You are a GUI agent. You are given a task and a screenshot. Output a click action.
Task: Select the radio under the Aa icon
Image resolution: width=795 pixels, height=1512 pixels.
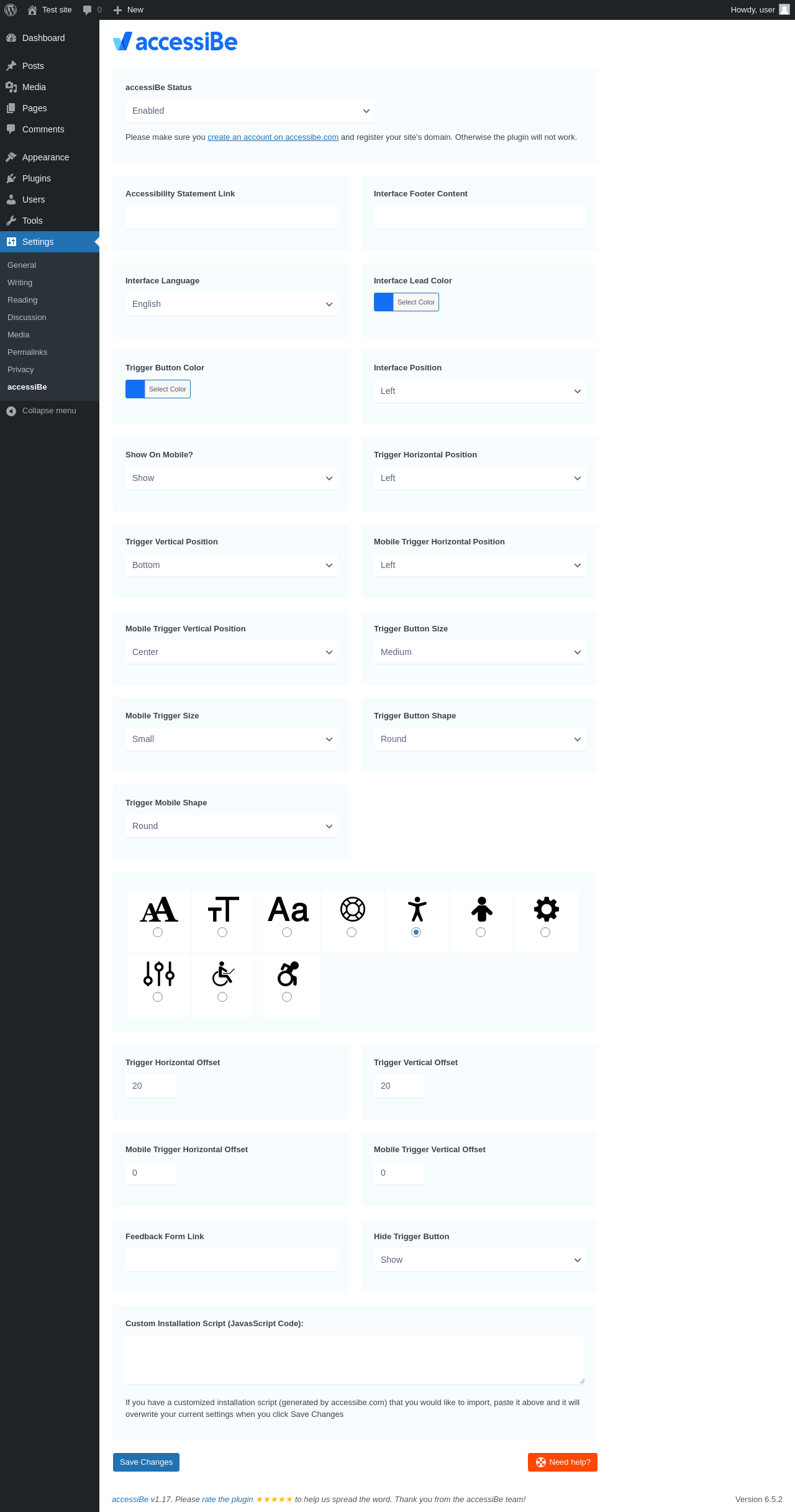(287, 932)
